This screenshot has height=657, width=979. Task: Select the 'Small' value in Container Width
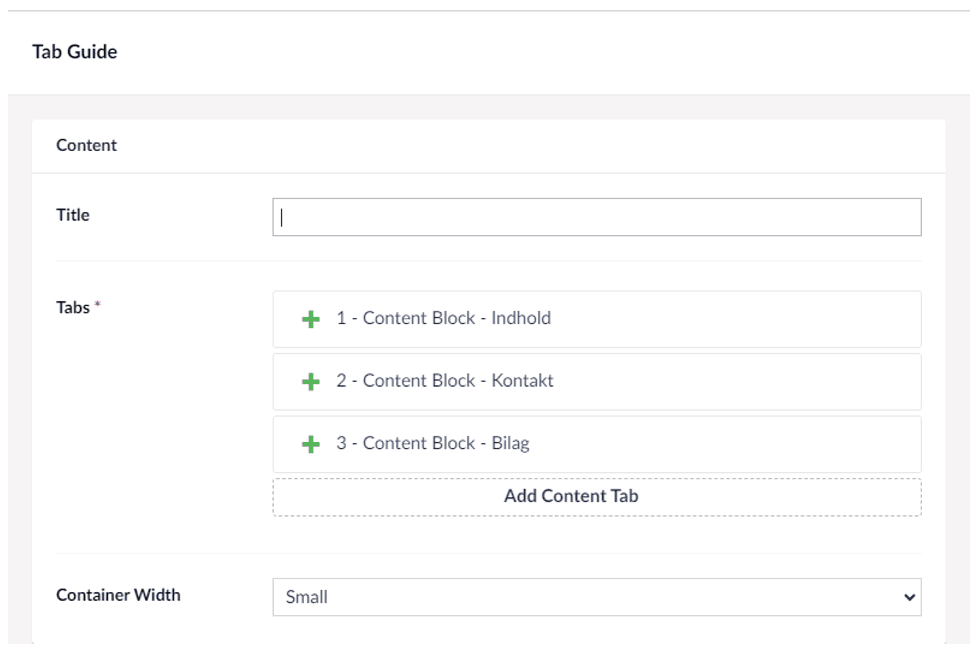[x=307, y=597]
